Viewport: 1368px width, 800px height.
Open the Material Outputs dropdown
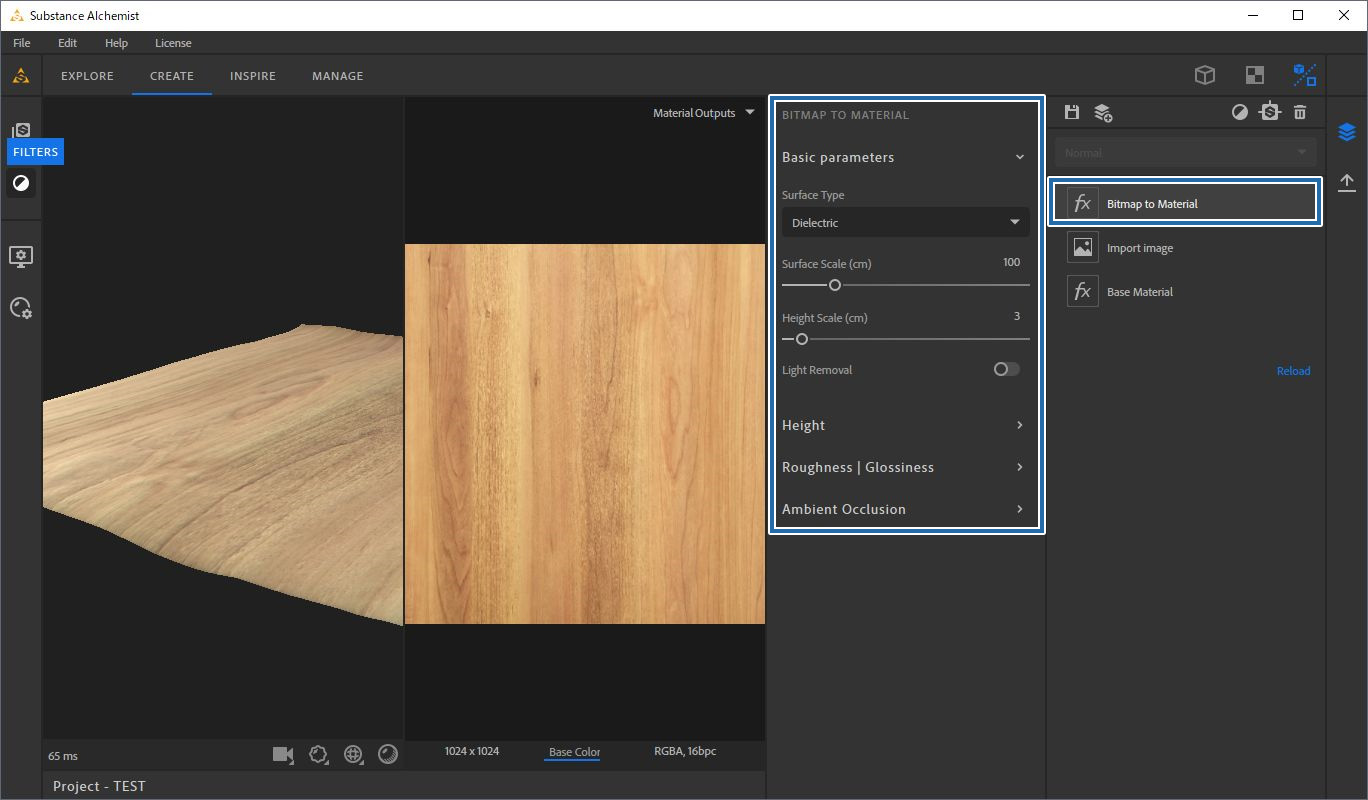tap(703, 113)
